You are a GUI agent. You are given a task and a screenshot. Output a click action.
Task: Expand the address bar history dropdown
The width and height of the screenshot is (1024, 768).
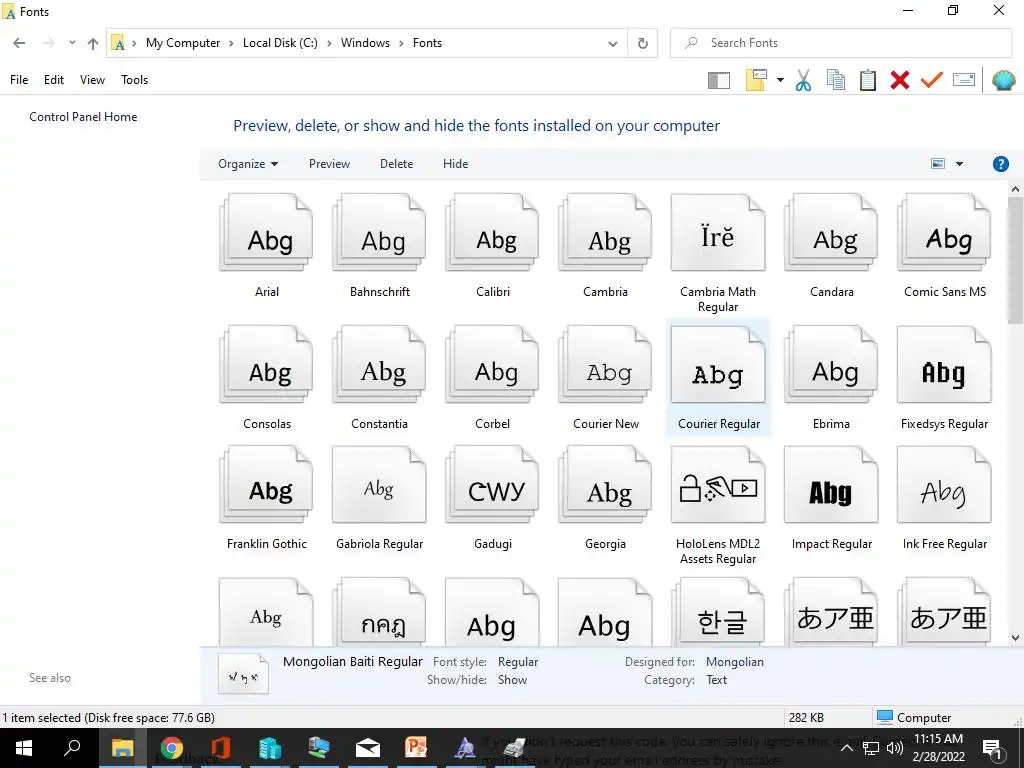(613, 43)
